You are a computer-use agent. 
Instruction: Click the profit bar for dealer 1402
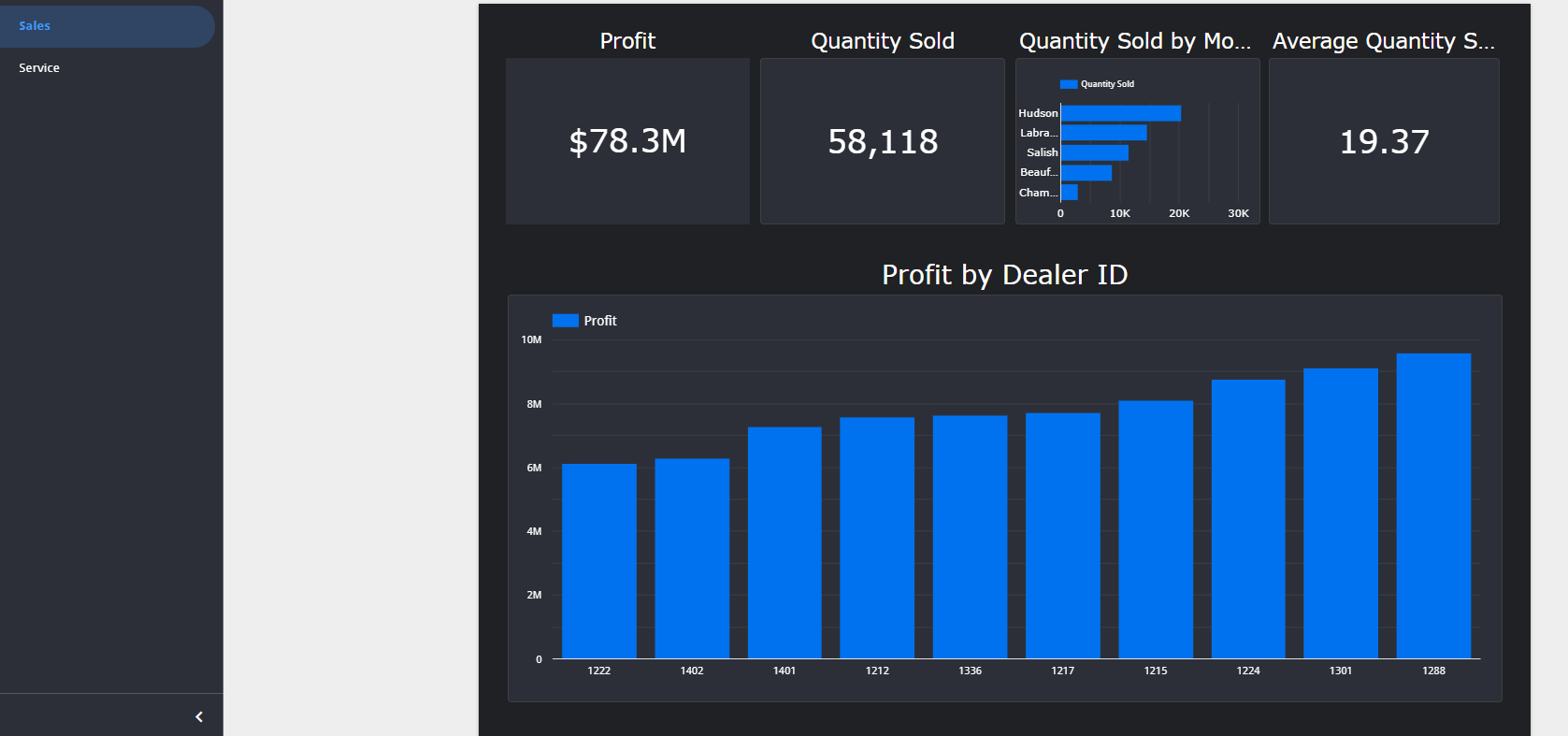[692, 558]
